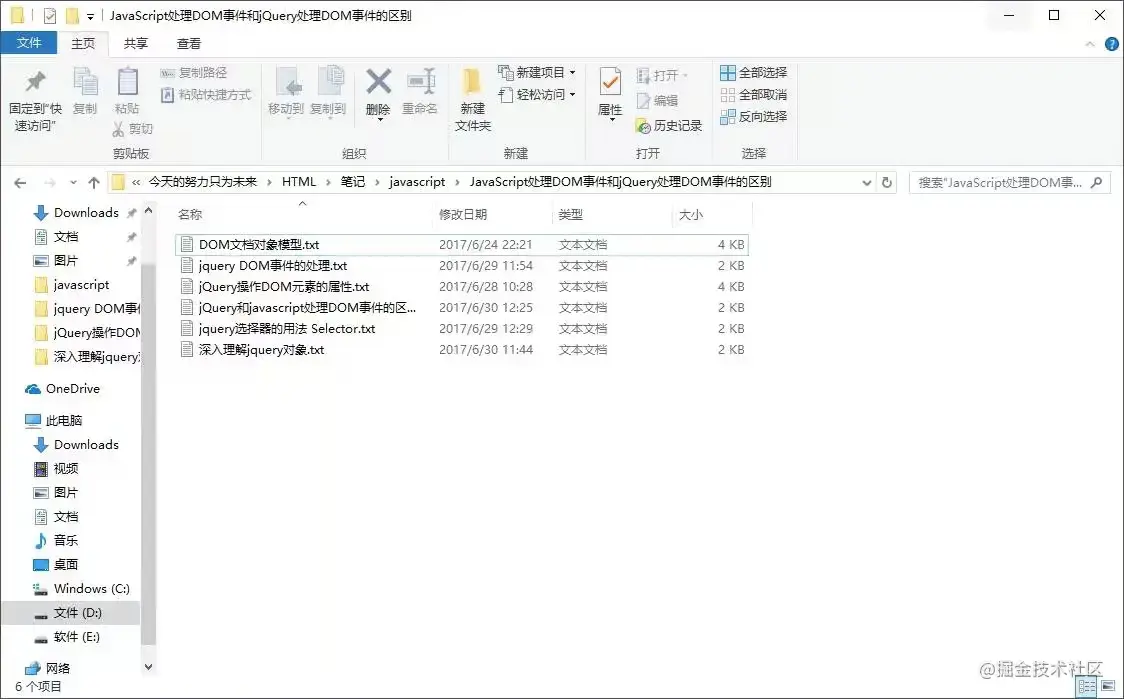Select file 深入理解jquery对象.txt

(462, 350)
